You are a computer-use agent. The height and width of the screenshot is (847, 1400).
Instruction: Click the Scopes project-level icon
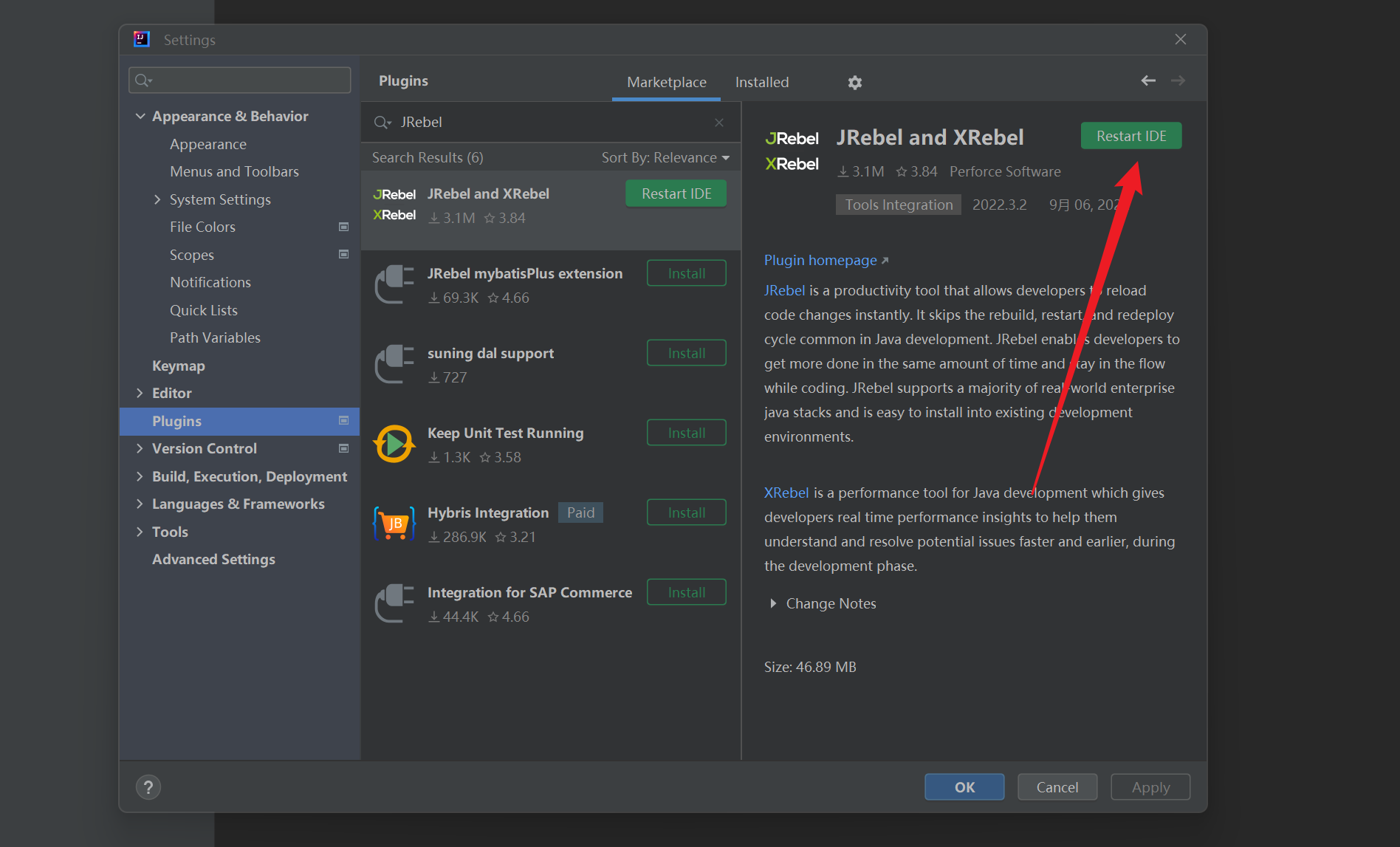tap(343, 254)
